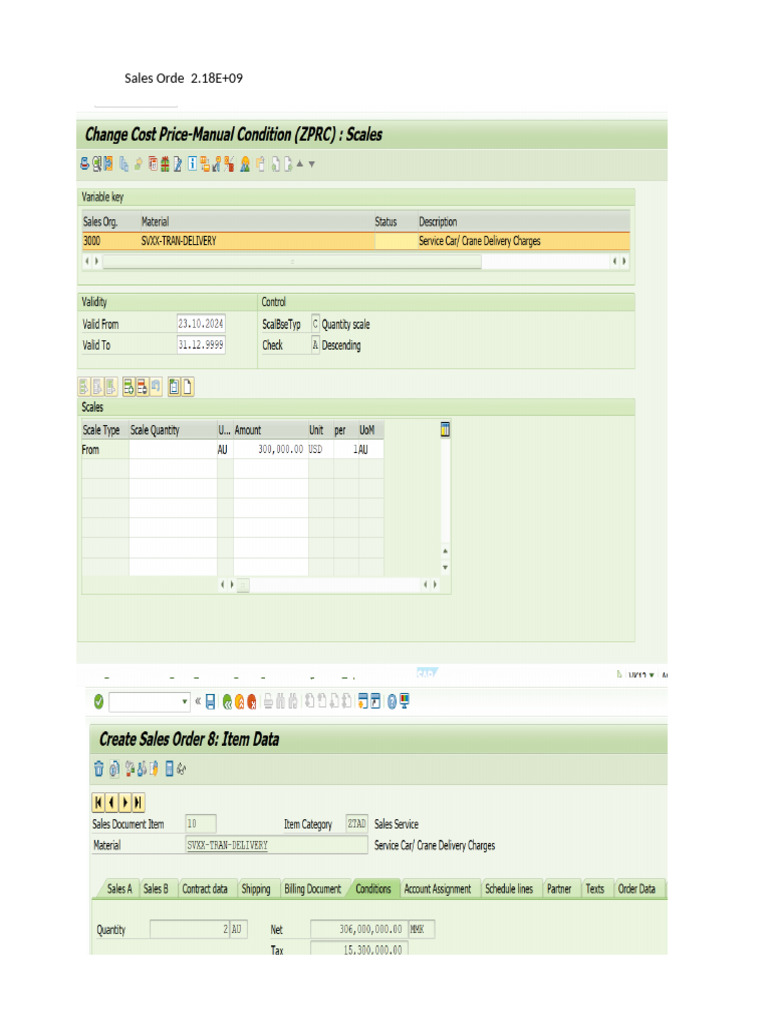Click the Item Category field ZTAD
Image resolution: width=768 pixels, height=1024 pixels.
click(357, 824)
